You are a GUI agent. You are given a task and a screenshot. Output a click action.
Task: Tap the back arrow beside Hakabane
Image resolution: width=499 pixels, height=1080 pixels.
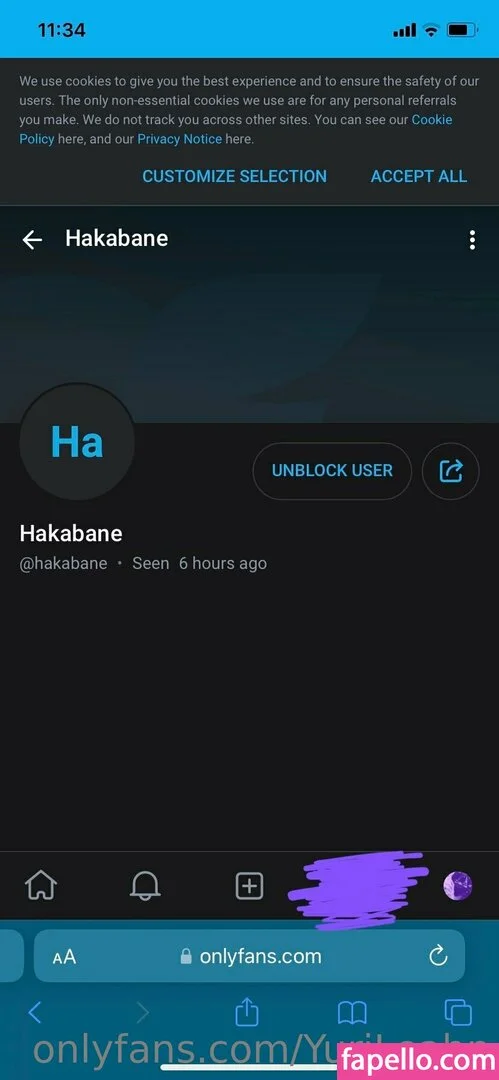[32, 240]
